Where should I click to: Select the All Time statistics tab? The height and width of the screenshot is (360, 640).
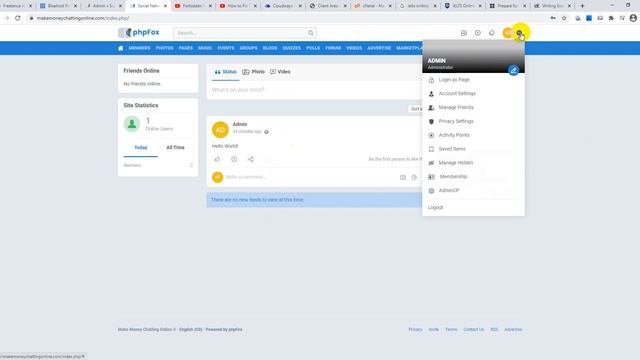click(x=175, y=147)
